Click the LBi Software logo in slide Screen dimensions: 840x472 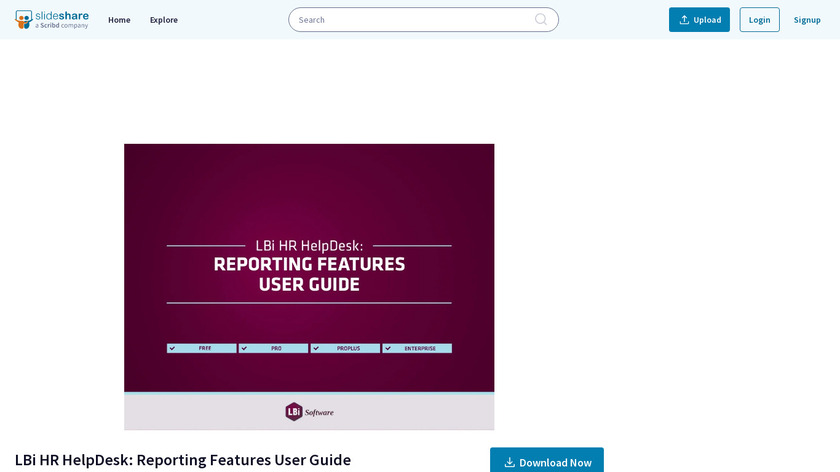(x=309, y=411)
